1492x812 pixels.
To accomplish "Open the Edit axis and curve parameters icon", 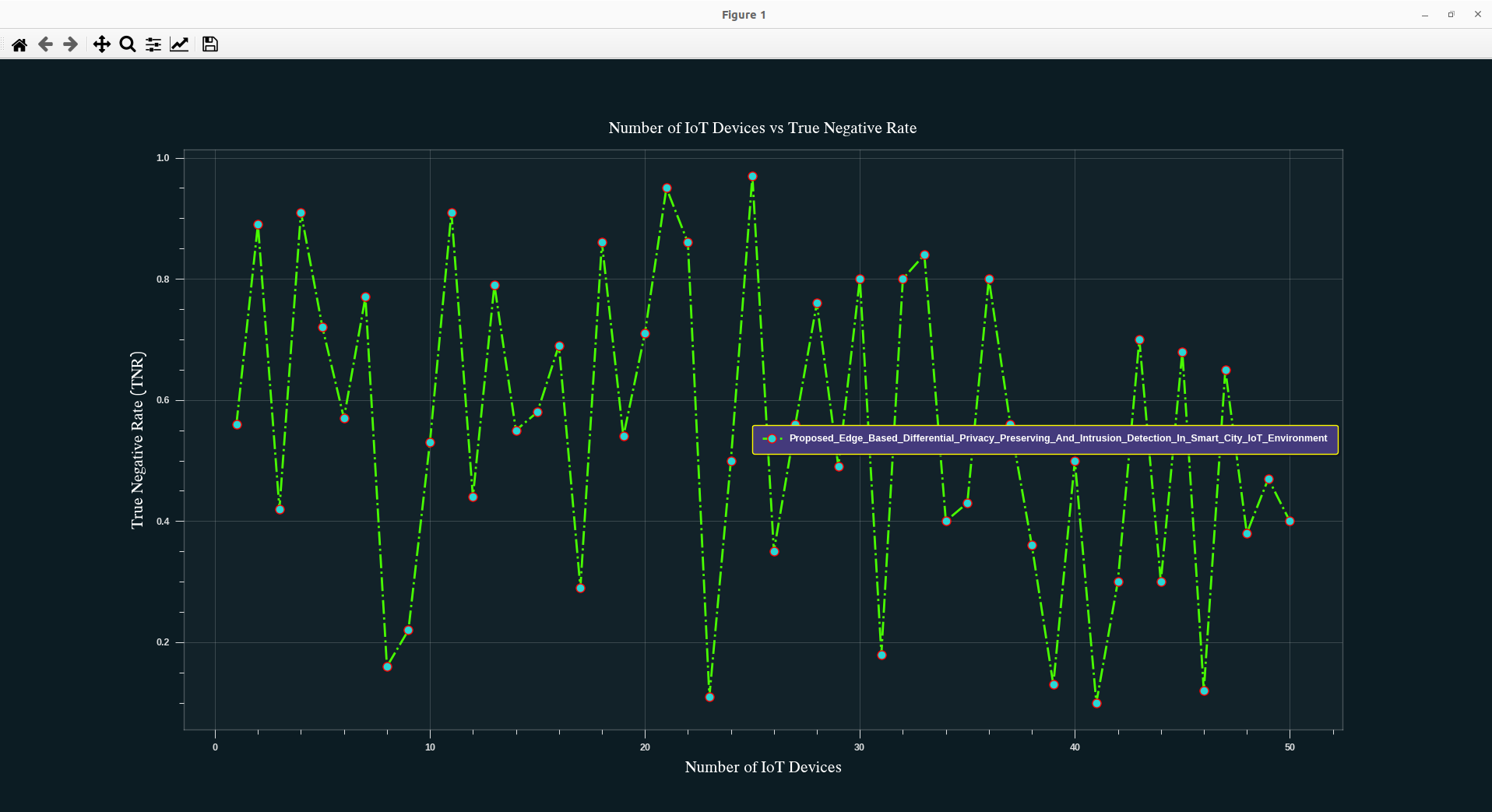I will click(x=179, y=44).
